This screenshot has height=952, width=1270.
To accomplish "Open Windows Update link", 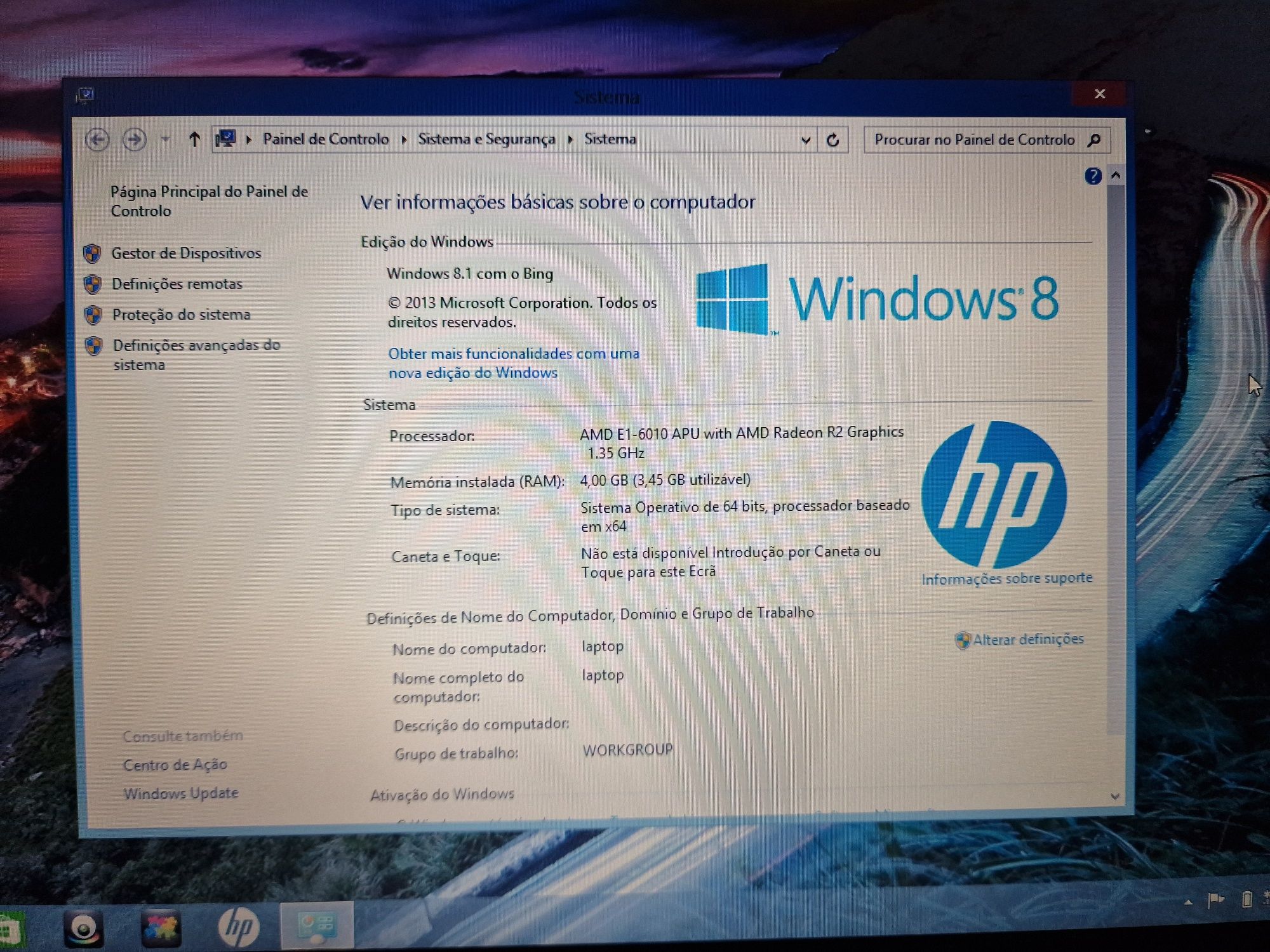I will point(181,793).
